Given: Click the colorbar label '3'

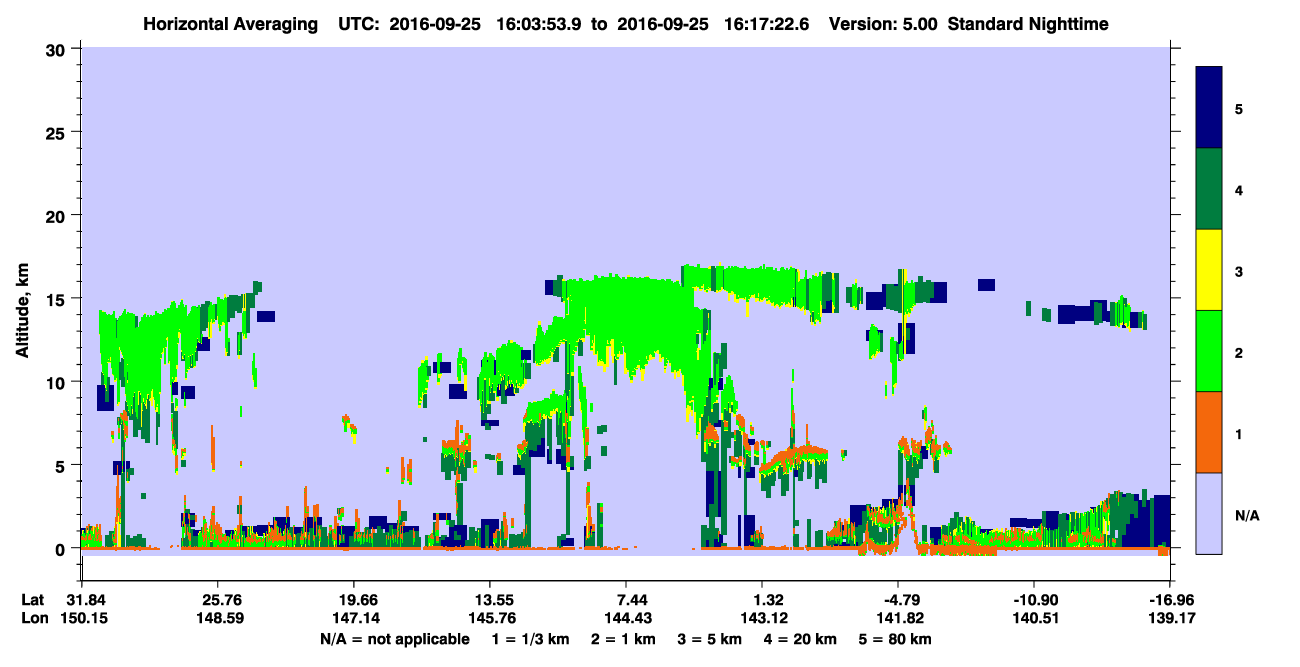Looking at the screenshot, I should click(x=1239, y=270).
